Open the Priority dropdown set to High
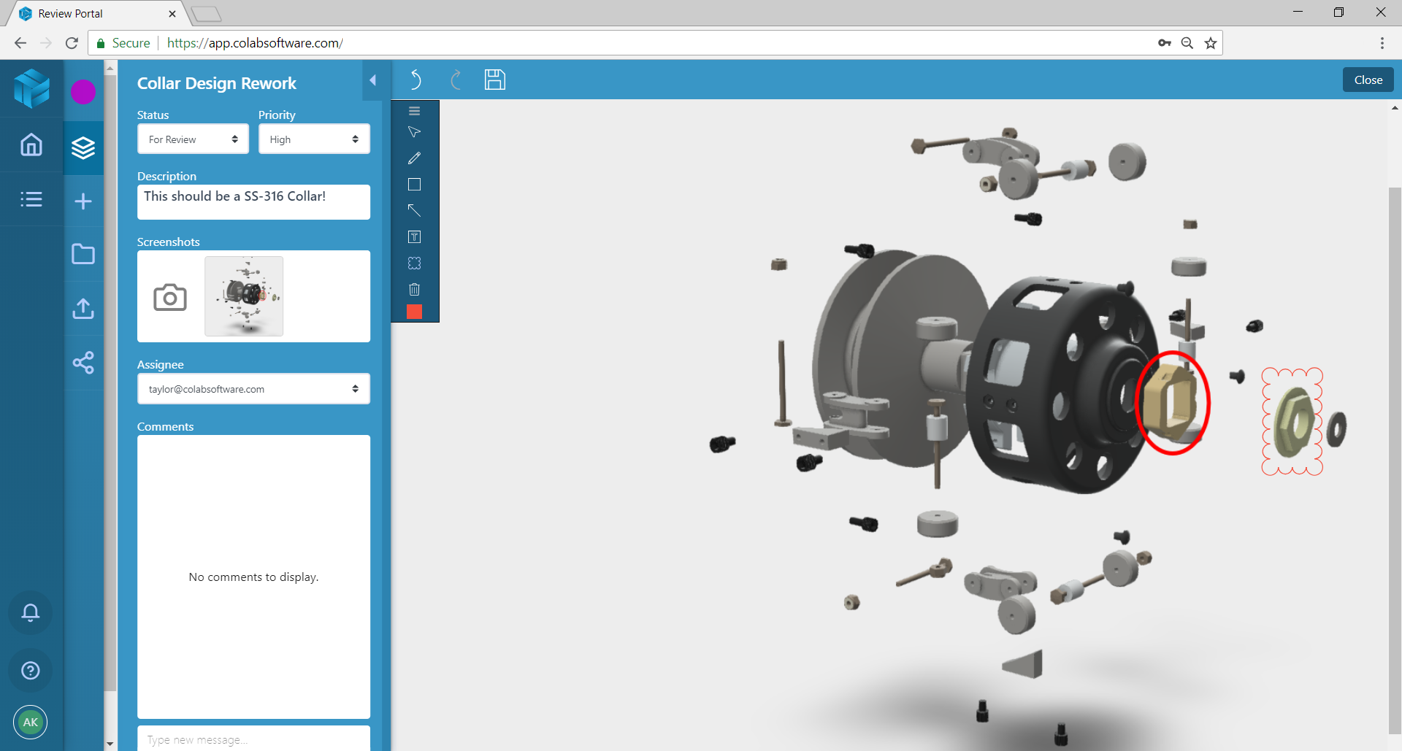The image size is (1402, 751). (x=314, y=139)
